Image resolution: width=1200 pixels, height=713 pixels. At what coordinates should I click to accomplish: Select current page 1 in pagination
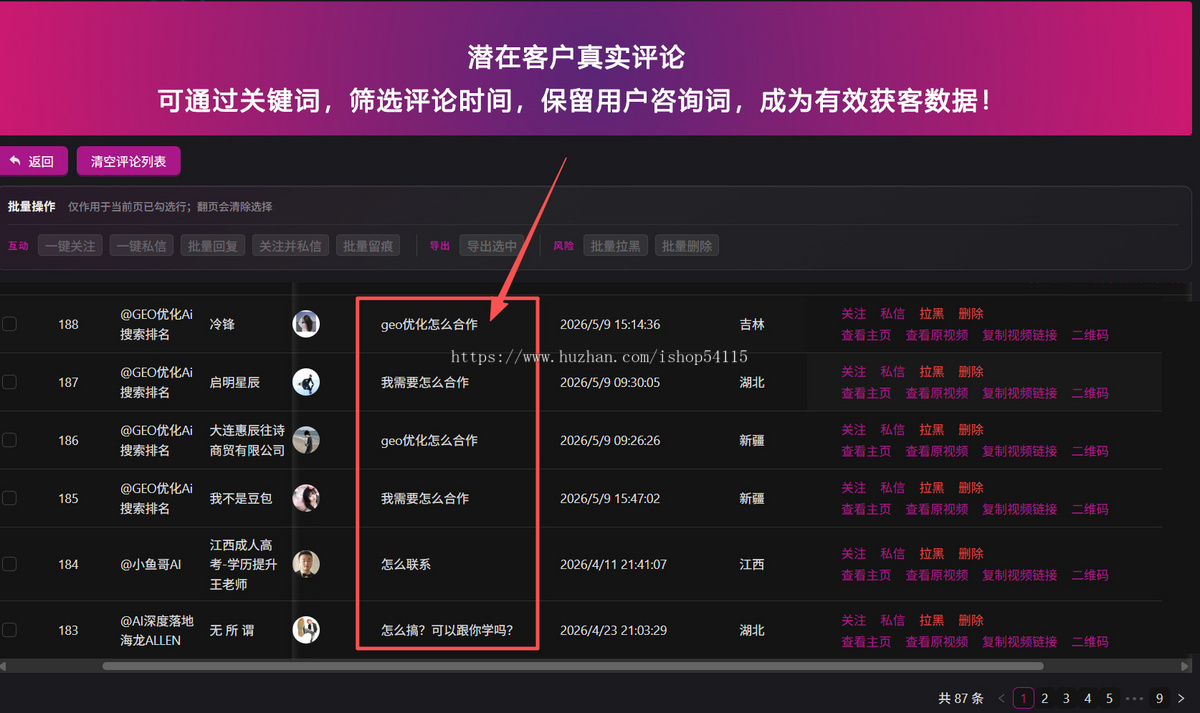(x=1024, y=698)
